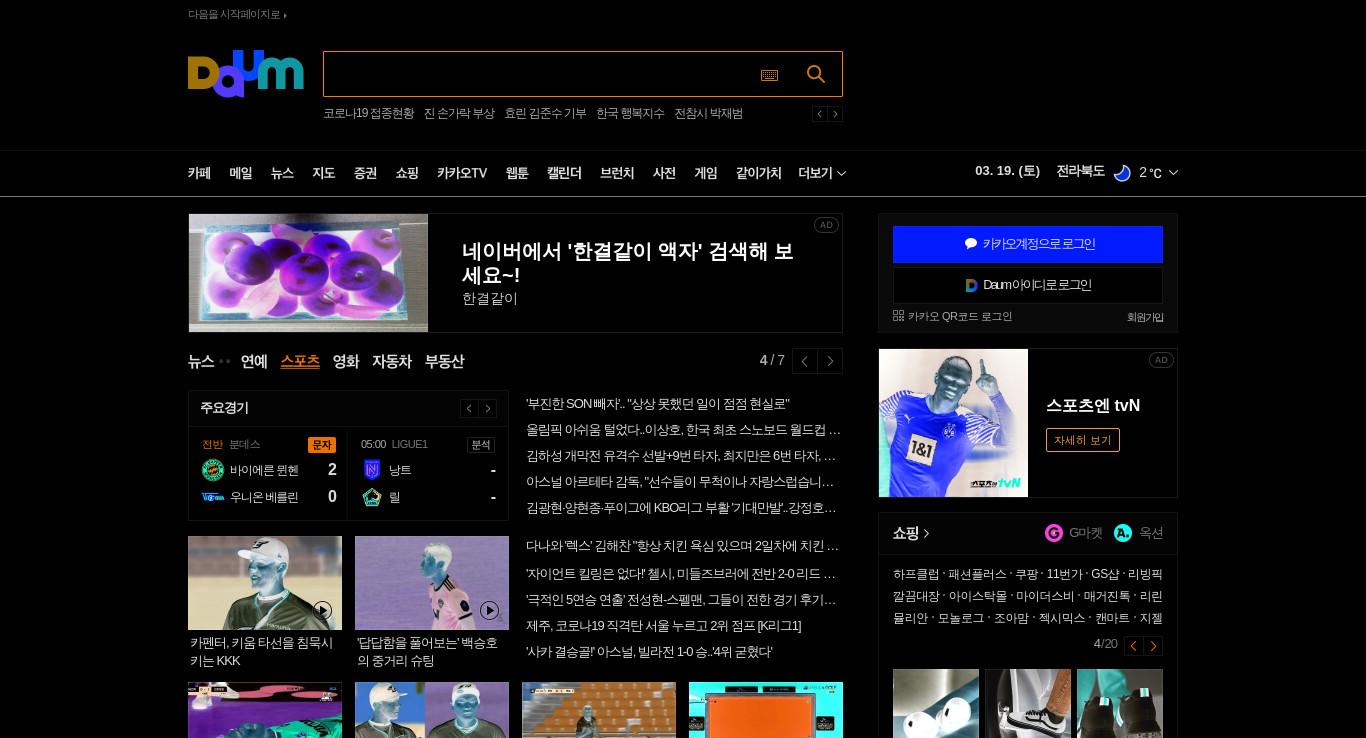Open 같이가치 from the navigation bar
Screen dimensions: 1366x738
click(759, 173)
